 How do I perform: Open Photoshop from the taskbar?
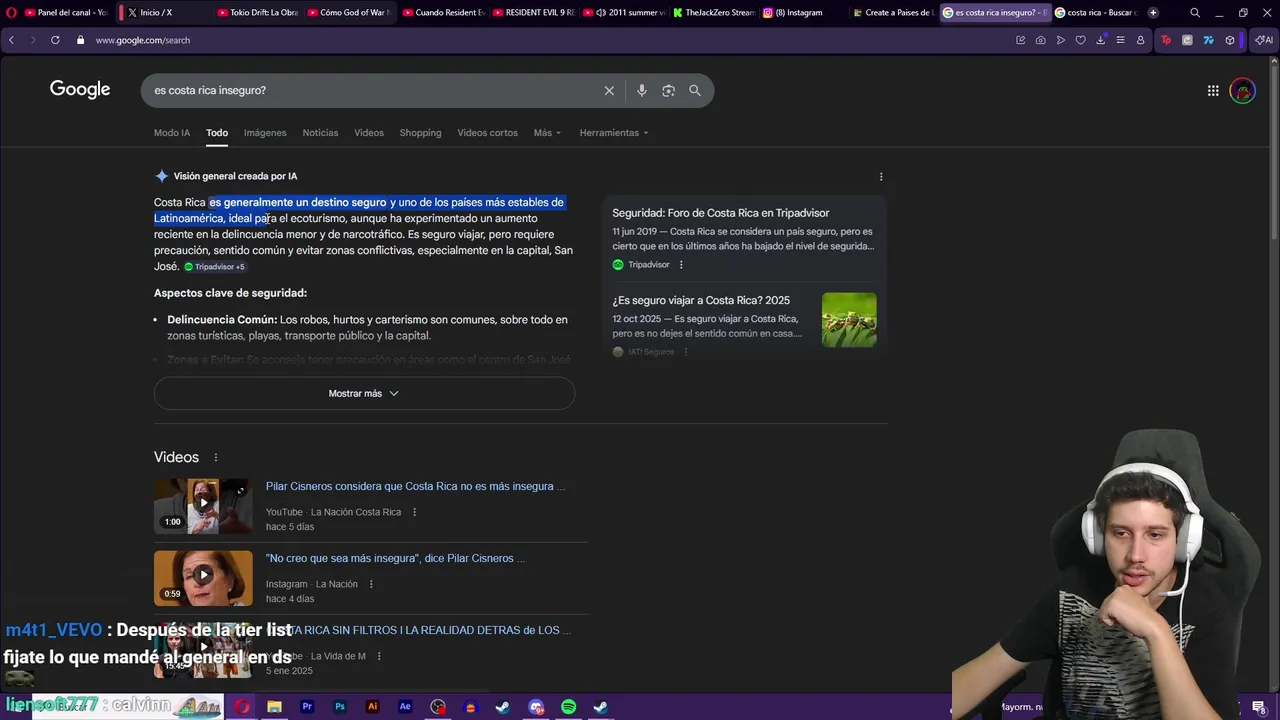pyautogui.click(x=340, y=706)
